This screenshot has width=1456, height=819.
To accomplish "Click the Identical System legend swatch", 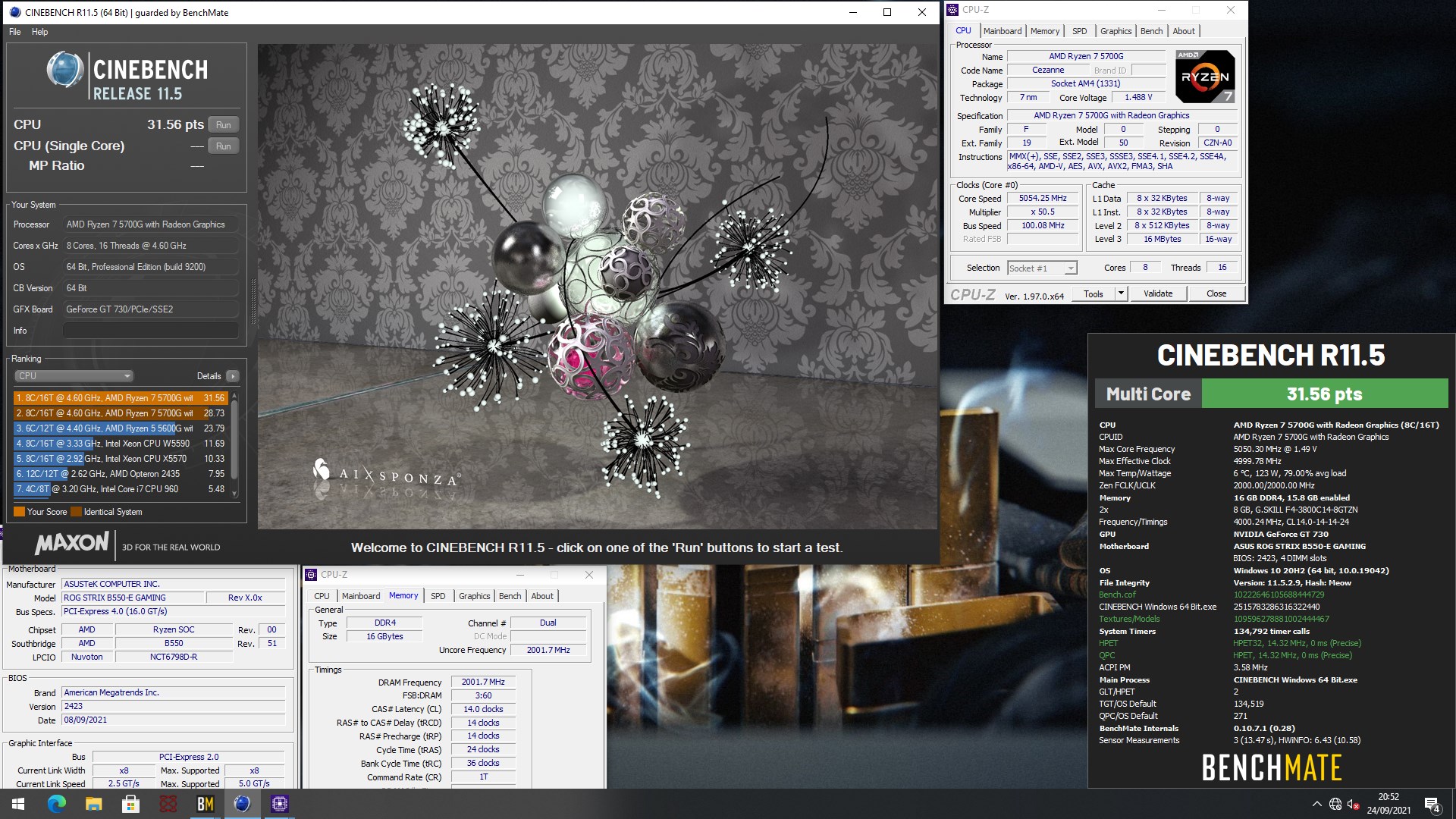I will tap(76, 512).
